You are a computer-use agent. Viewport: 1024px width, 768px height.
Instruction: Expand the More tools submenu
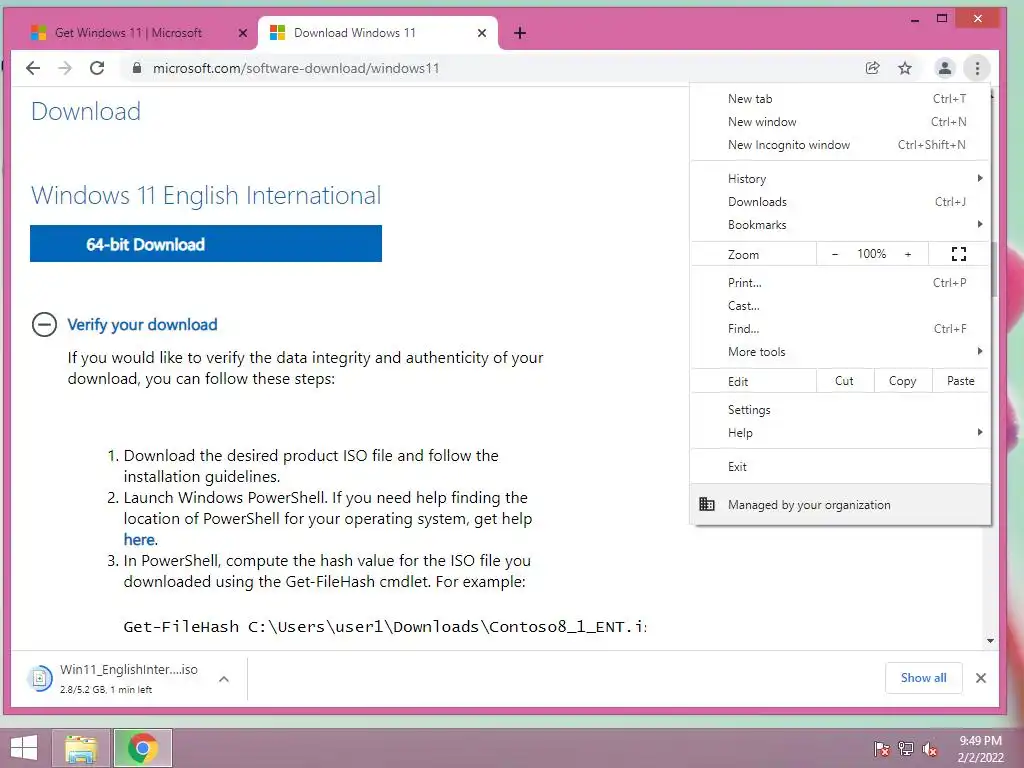click(840, 351)
